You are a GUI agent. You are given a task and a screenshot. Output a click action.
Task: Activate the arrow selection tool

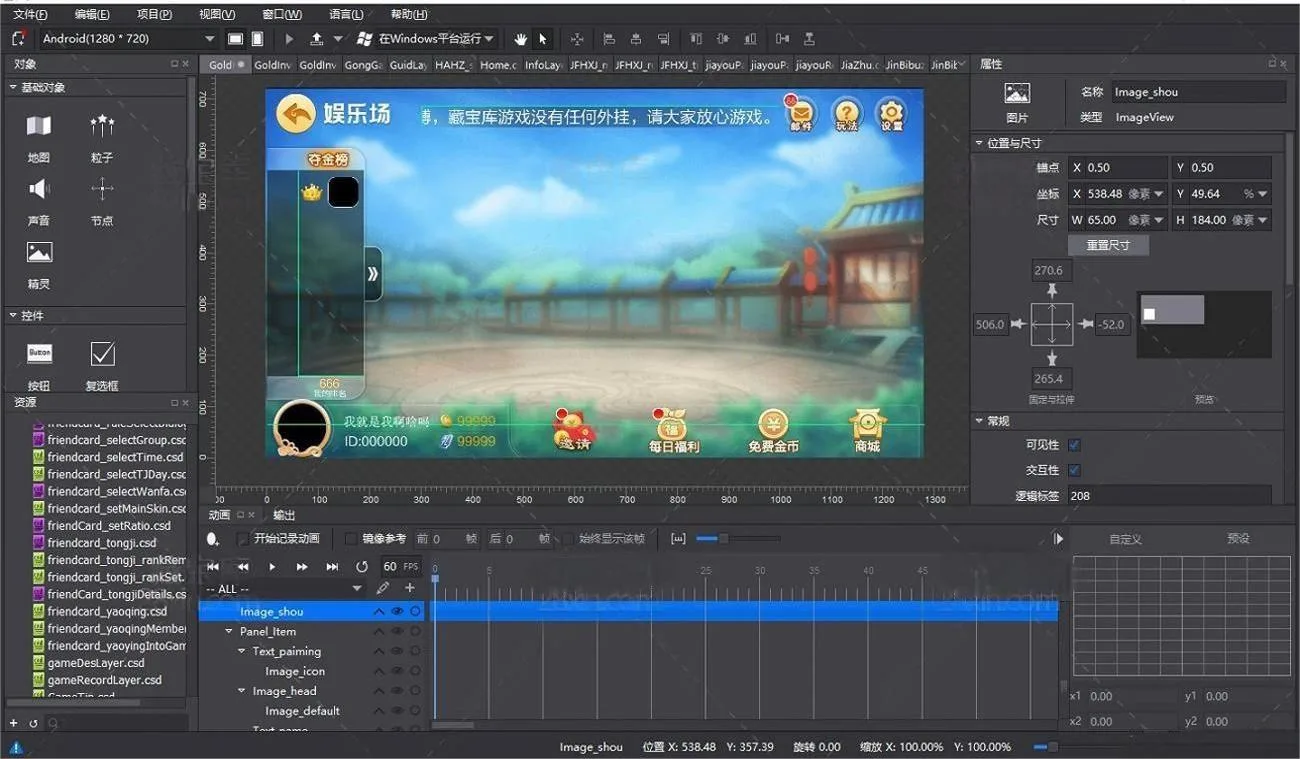543,39
